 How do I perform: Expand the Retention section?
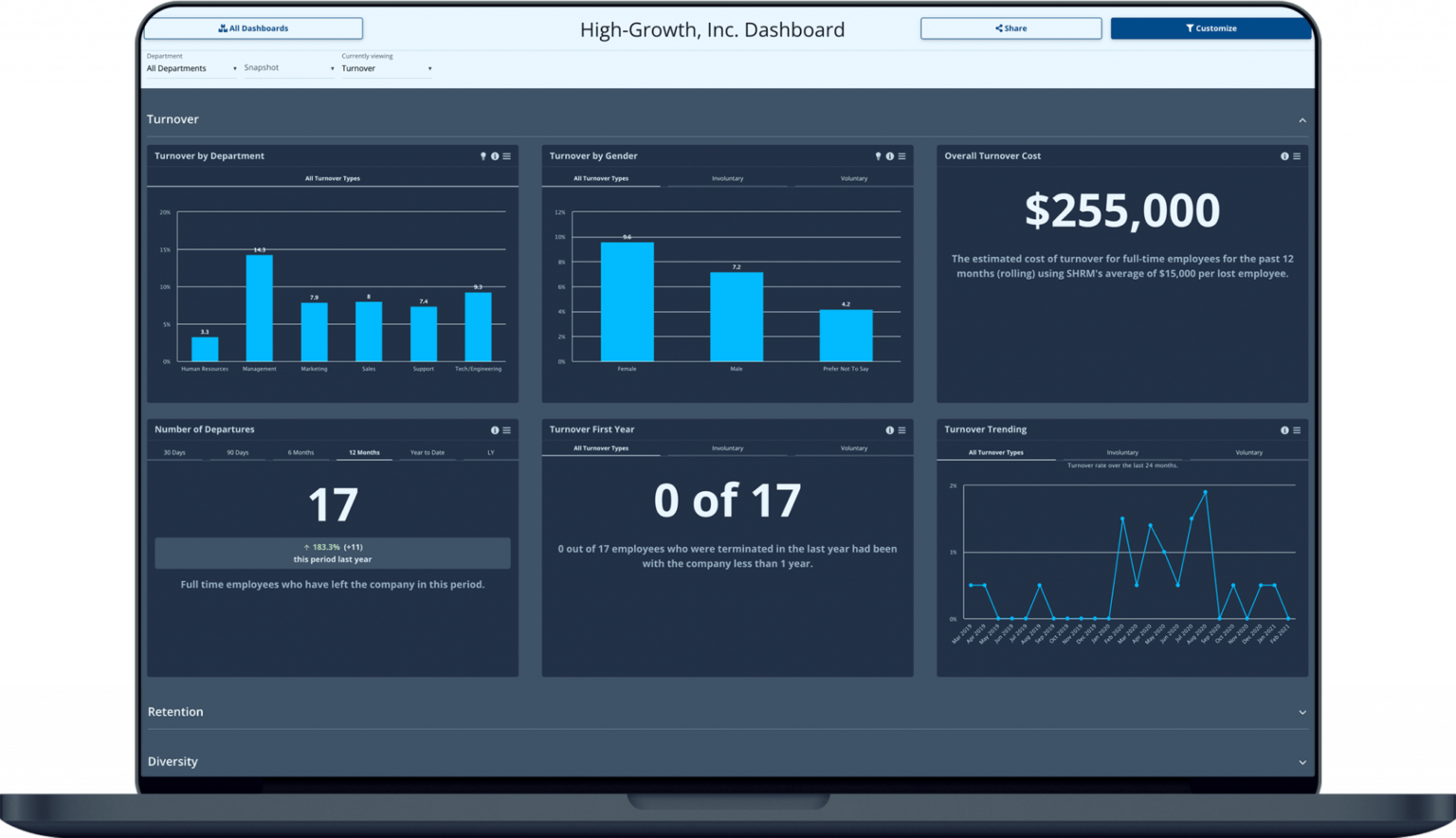pyautogui.click(x=1302, y=712)
